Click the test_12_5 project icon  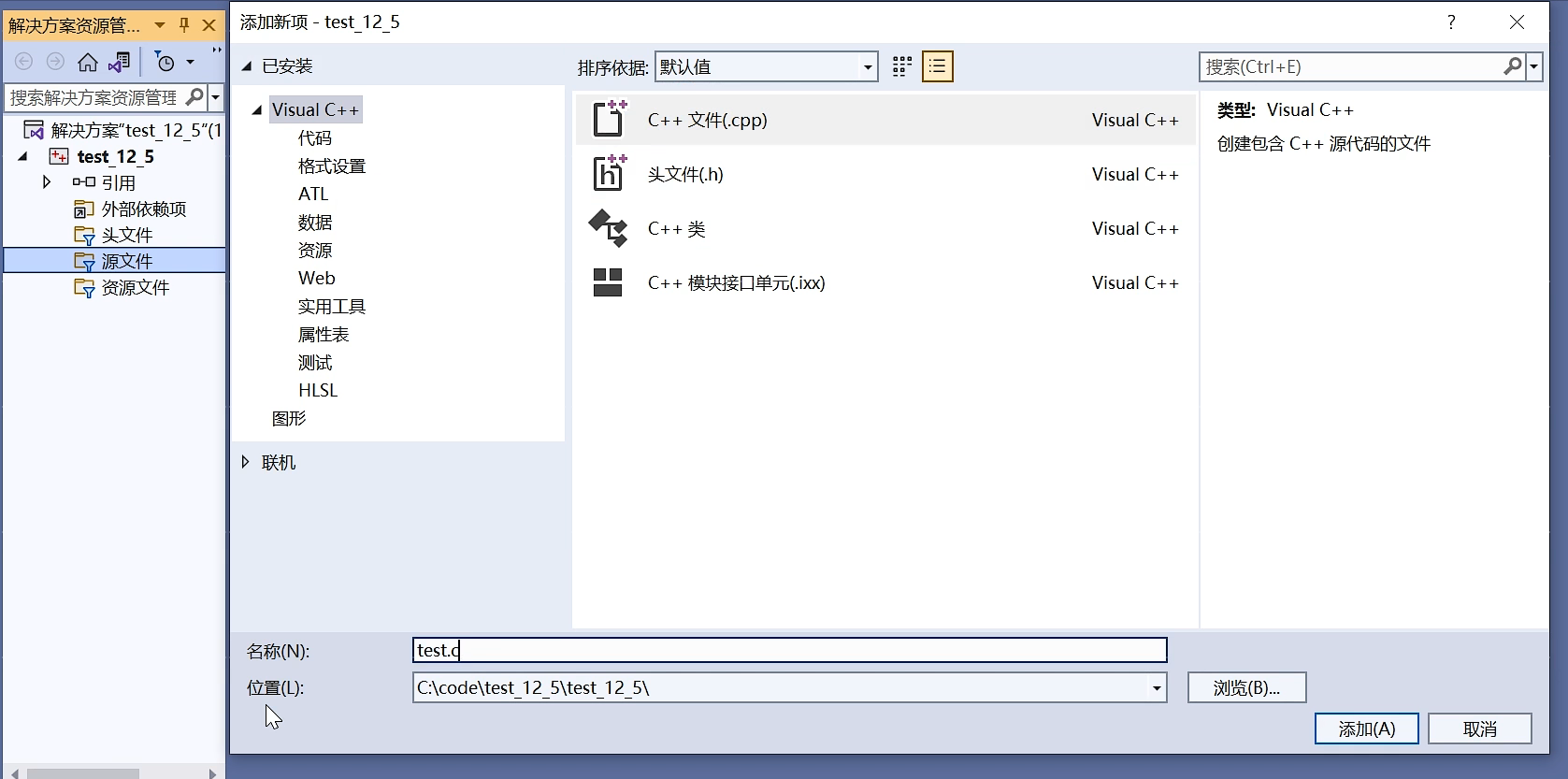point(59,156)
